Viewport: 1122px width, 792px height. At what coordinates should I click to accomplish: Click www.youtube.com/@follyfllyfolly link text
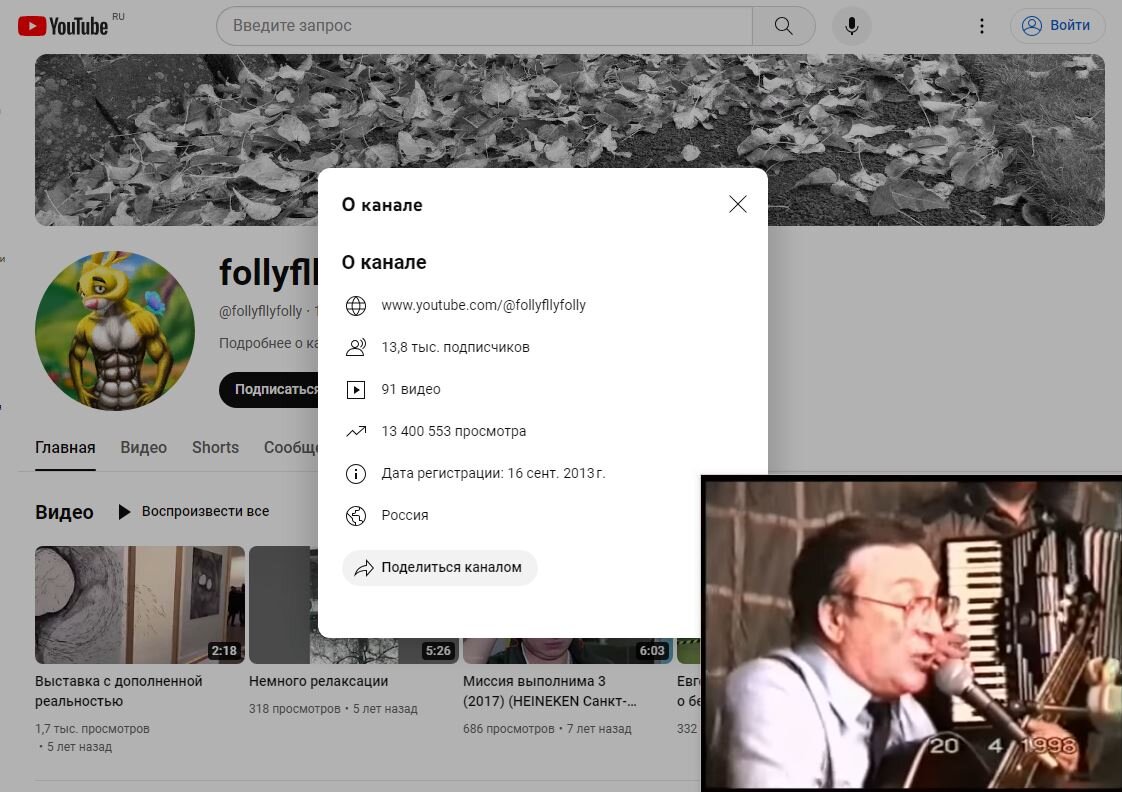(483, 305)
